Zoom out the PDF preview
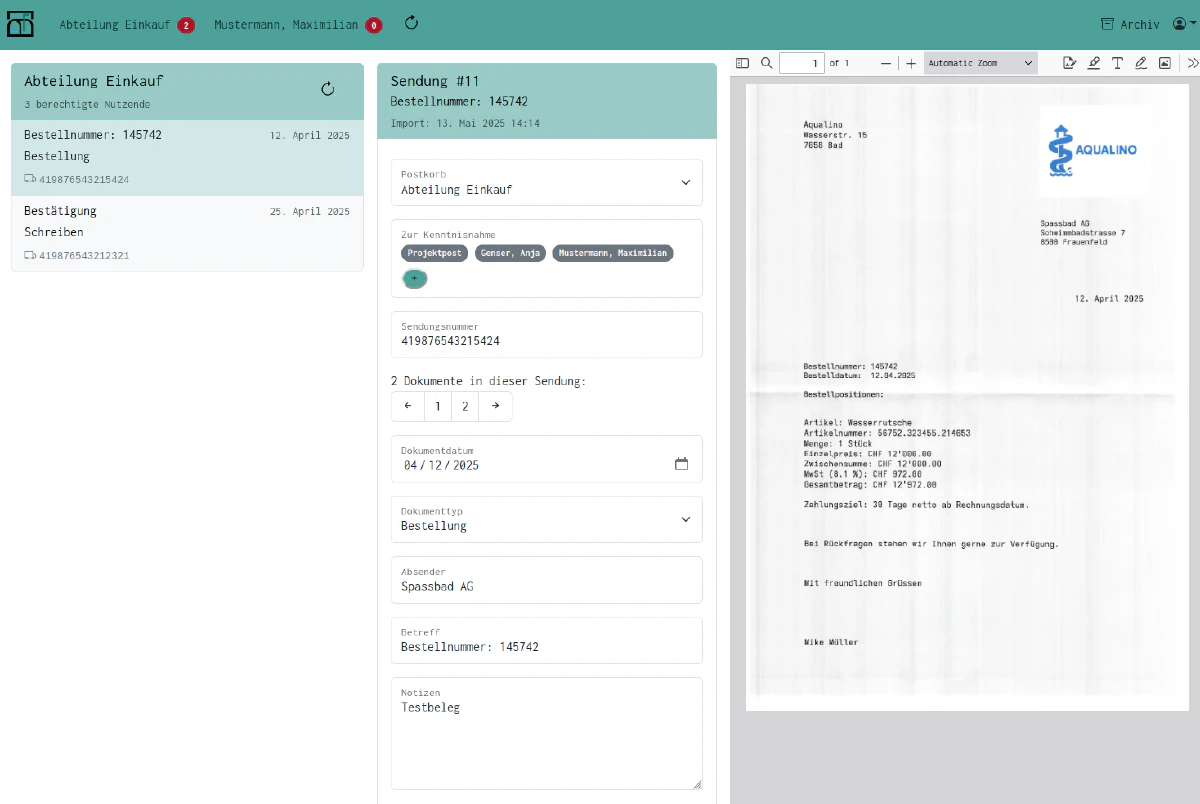Viewport: 1200px width, 804px height. click(x=886, y=63)
